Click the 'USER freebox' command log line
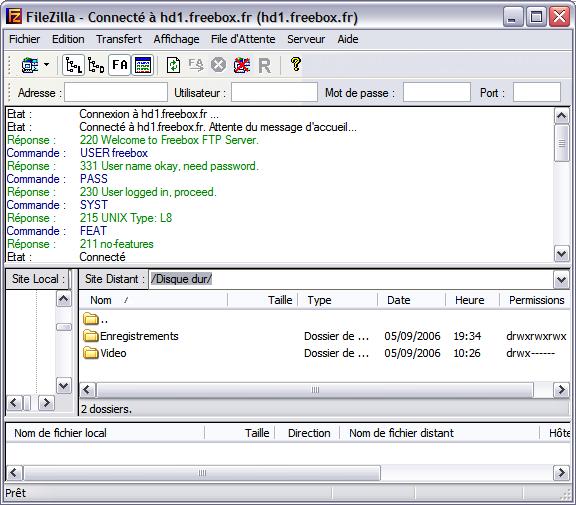Viewport: 576px width, 505px height. pos(114,153)
